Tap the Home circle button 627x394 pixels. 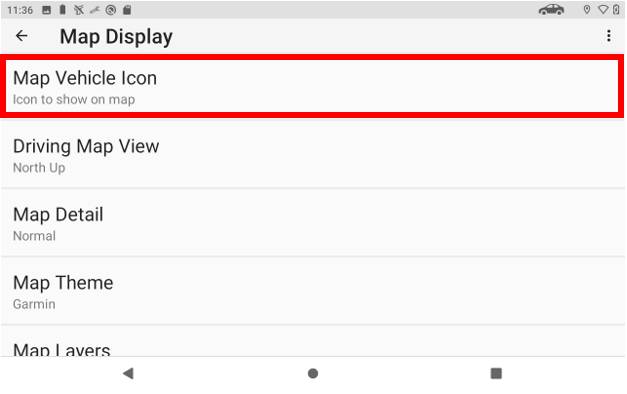(313, 374)
